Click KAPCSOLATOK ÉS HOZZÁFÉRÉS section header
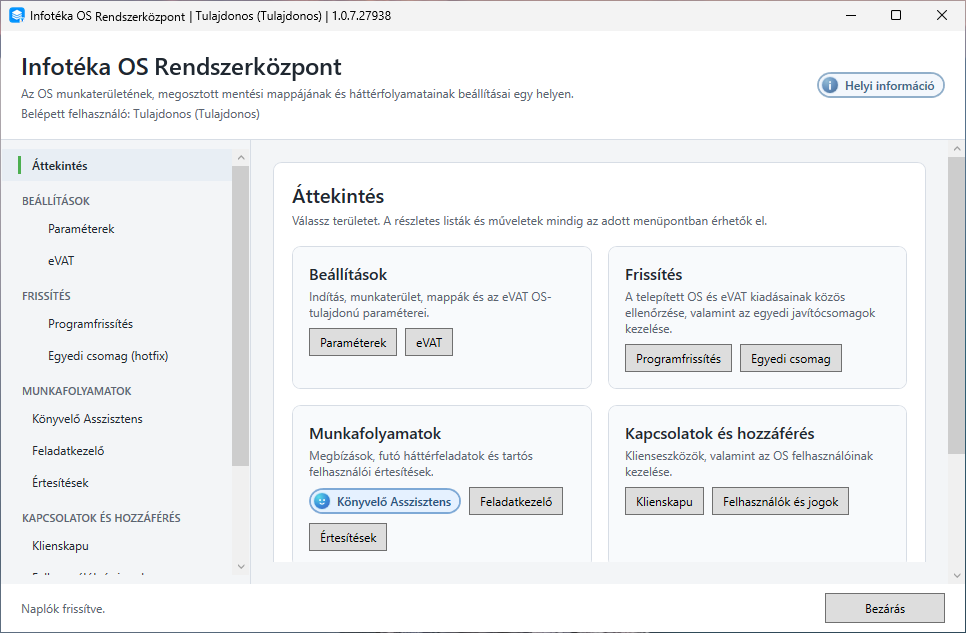The height and width of the screenshot is (633, 966). point(102,518)
